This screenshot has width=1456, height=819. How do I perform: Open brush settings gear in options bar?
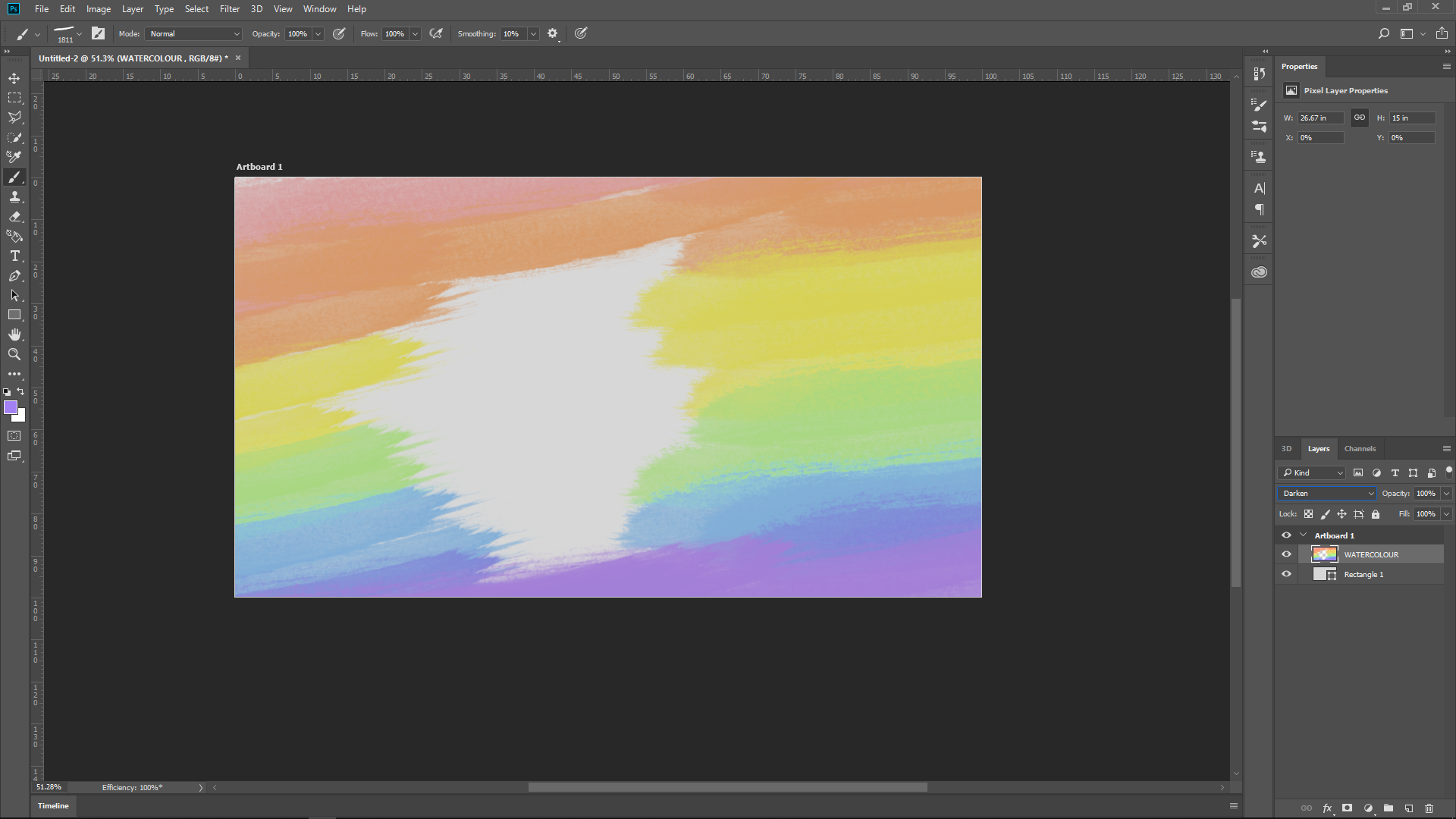coord(553,33)
